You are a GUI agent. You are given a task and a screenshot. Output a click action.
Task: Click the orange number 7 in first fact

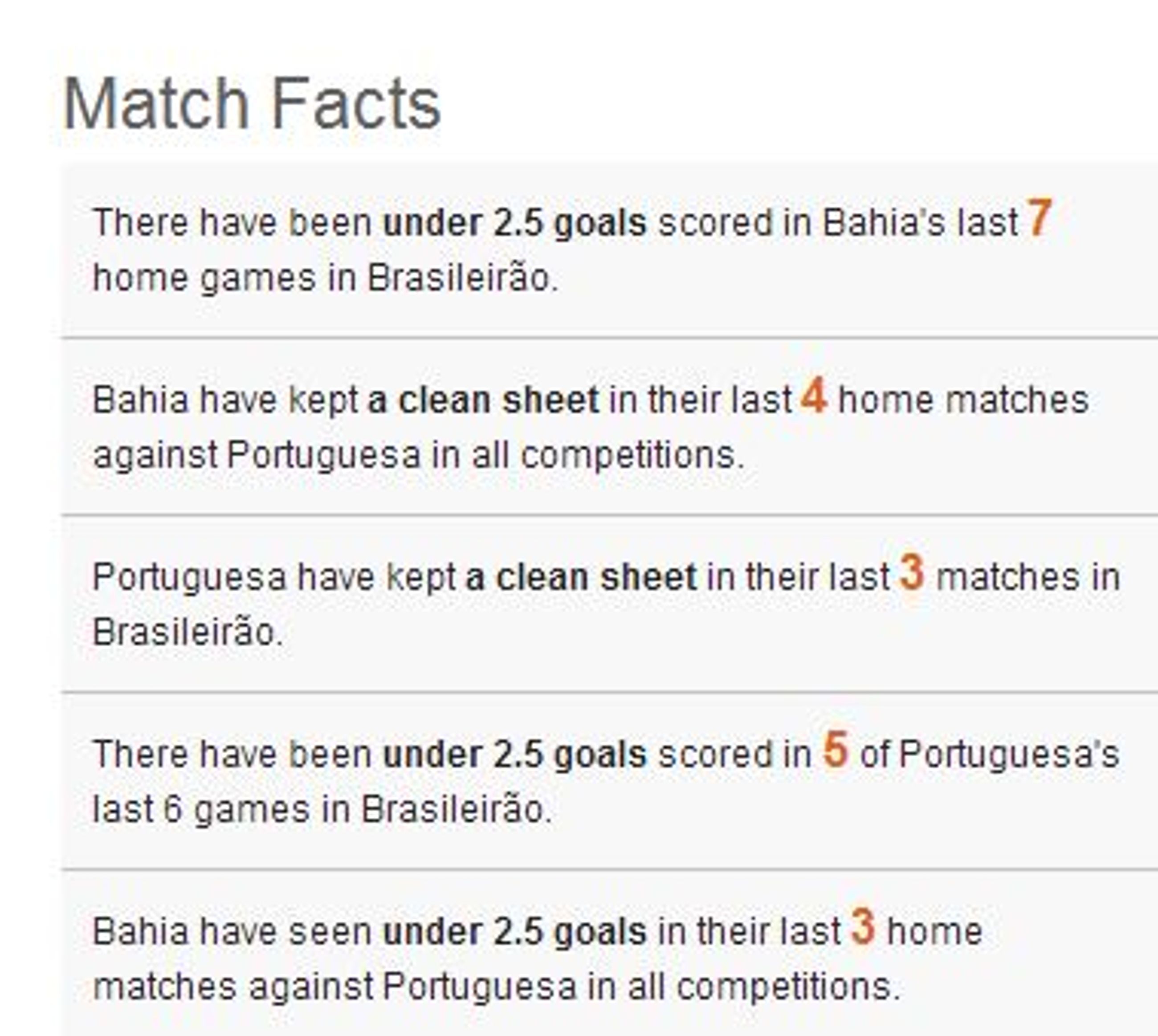coord(1039,217)
